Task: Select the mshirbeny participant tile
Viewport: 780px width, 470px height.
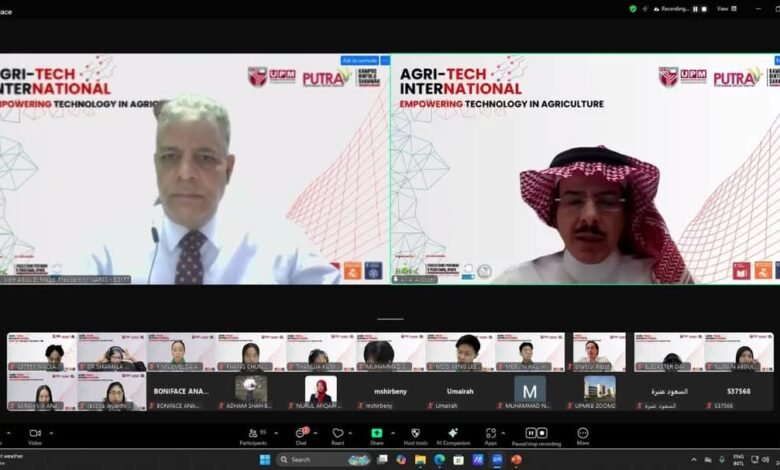Action: point(390,391)
